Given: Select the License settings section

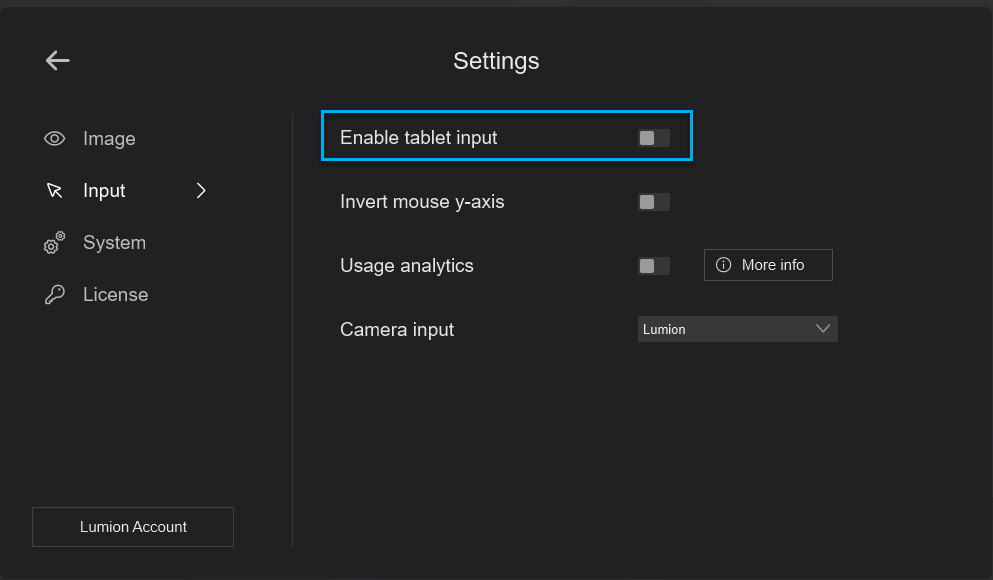Looking at the screenshot, I should coord(116,294).
